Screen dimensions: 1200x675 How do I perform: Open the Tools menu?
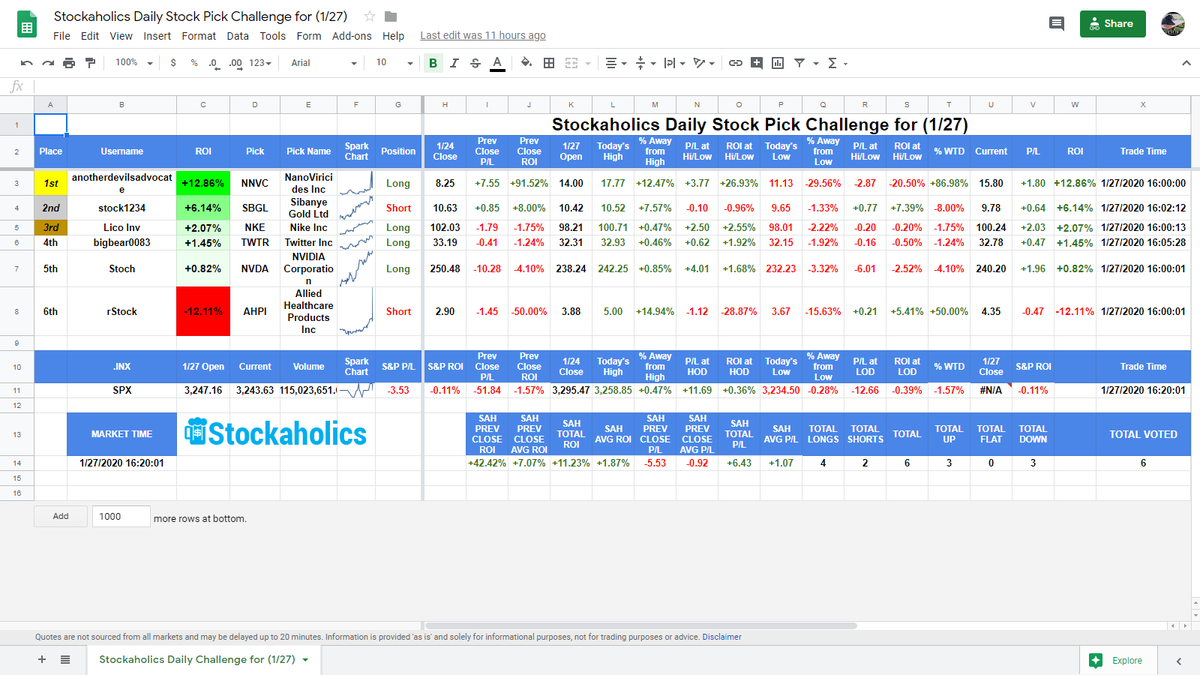click(273, 36)
